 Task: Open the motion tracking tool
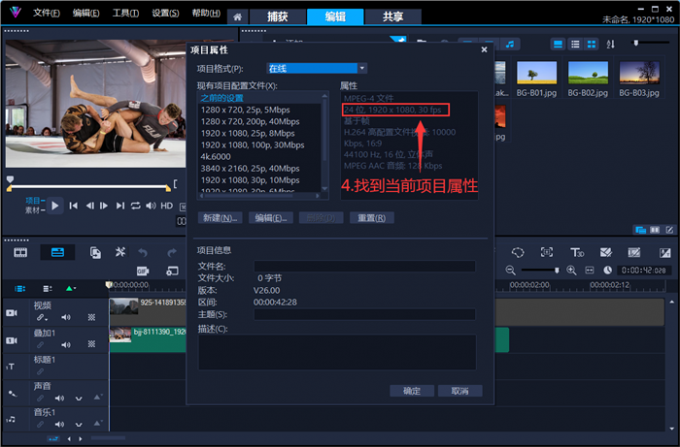click(547, 252)
